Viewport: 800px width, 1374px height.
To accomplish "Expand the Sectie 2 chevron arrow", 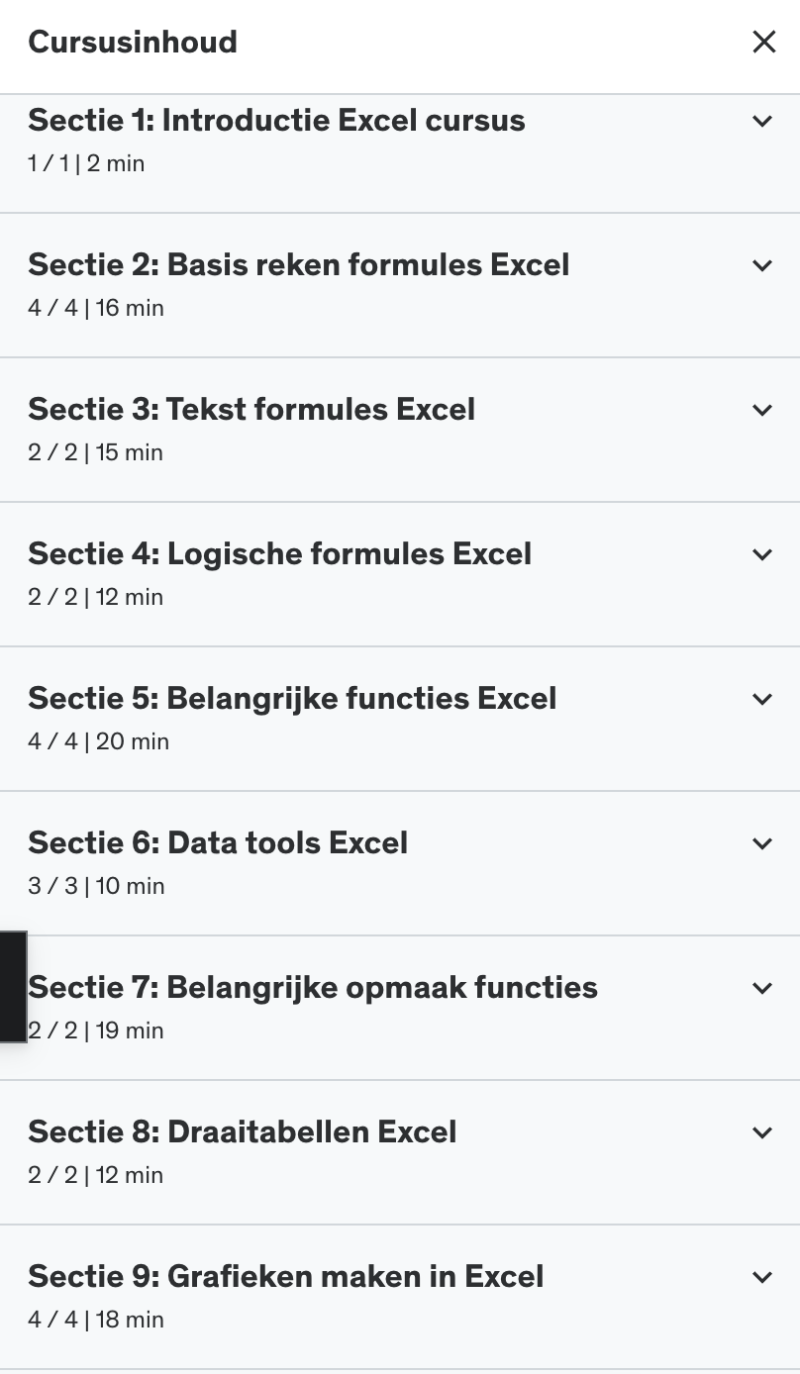I will pos(763,266).
